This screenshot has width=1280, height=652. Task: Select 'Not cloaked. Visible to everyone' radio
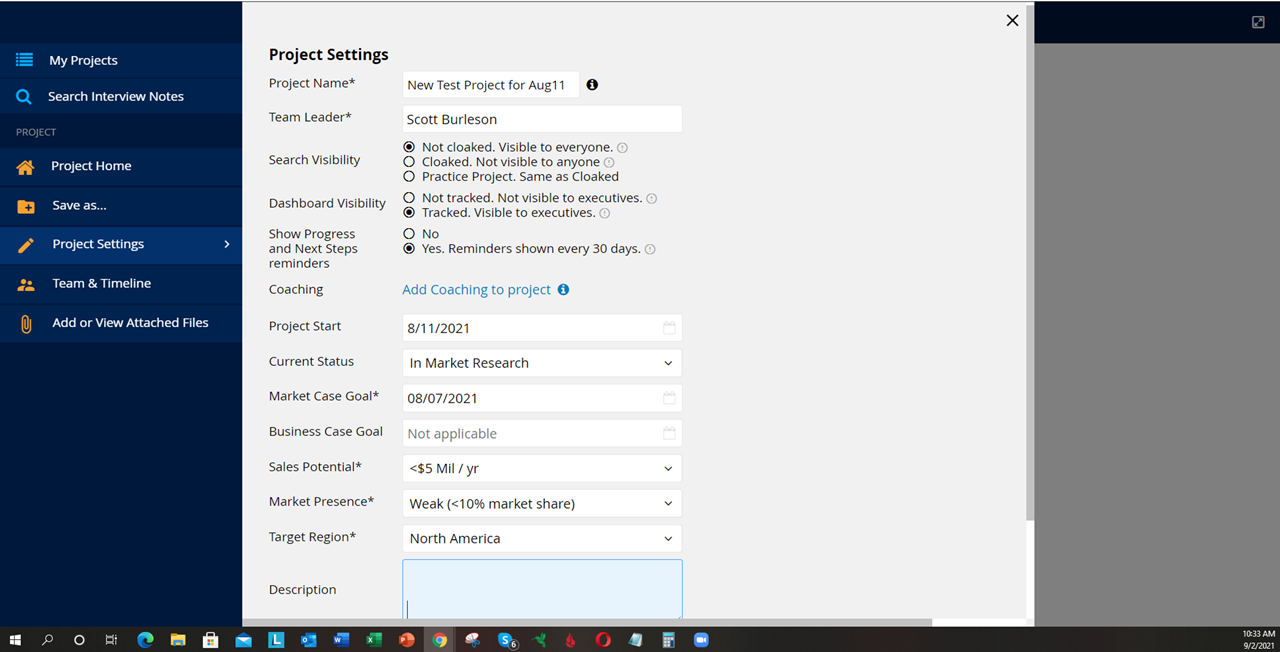click(409, 147)
